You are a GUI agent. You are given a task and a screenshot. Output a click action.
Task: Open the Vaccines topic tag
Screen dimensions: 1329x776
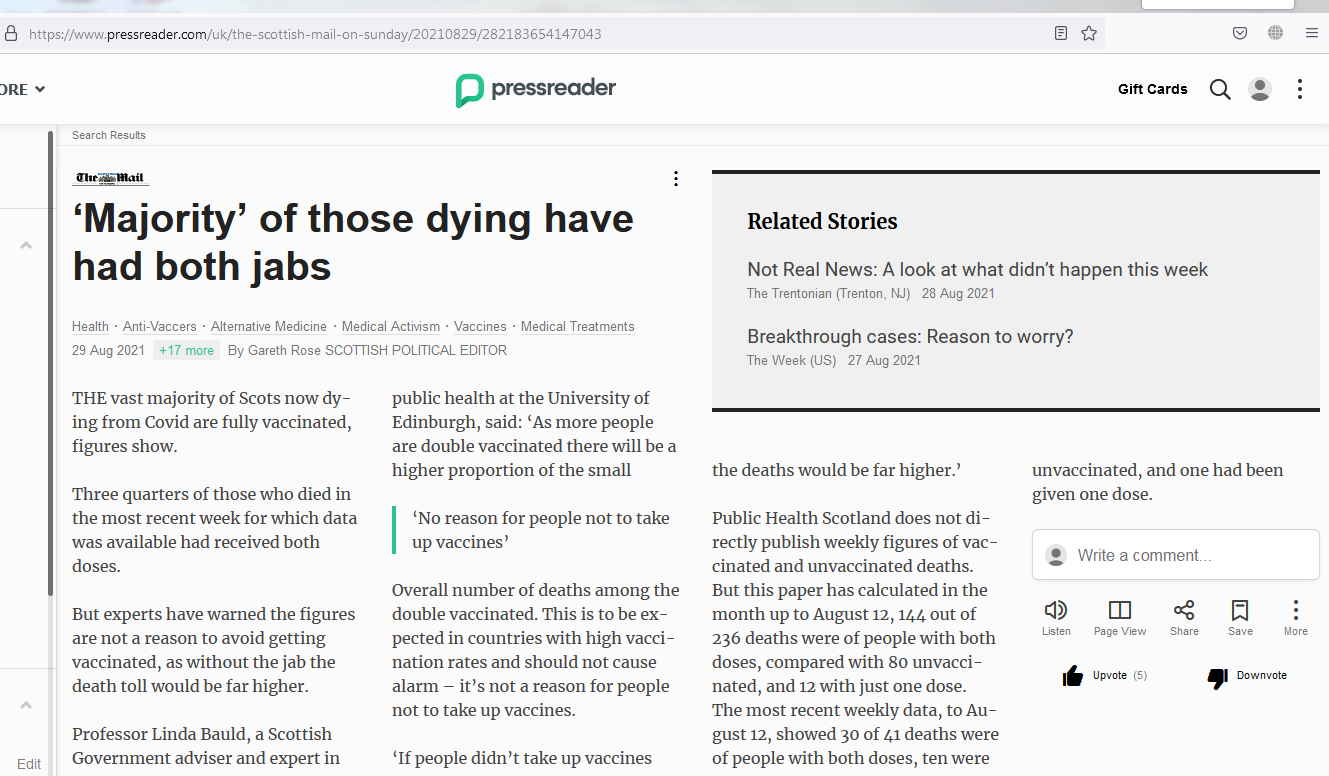pyautogui.click(x=480, y=327)
